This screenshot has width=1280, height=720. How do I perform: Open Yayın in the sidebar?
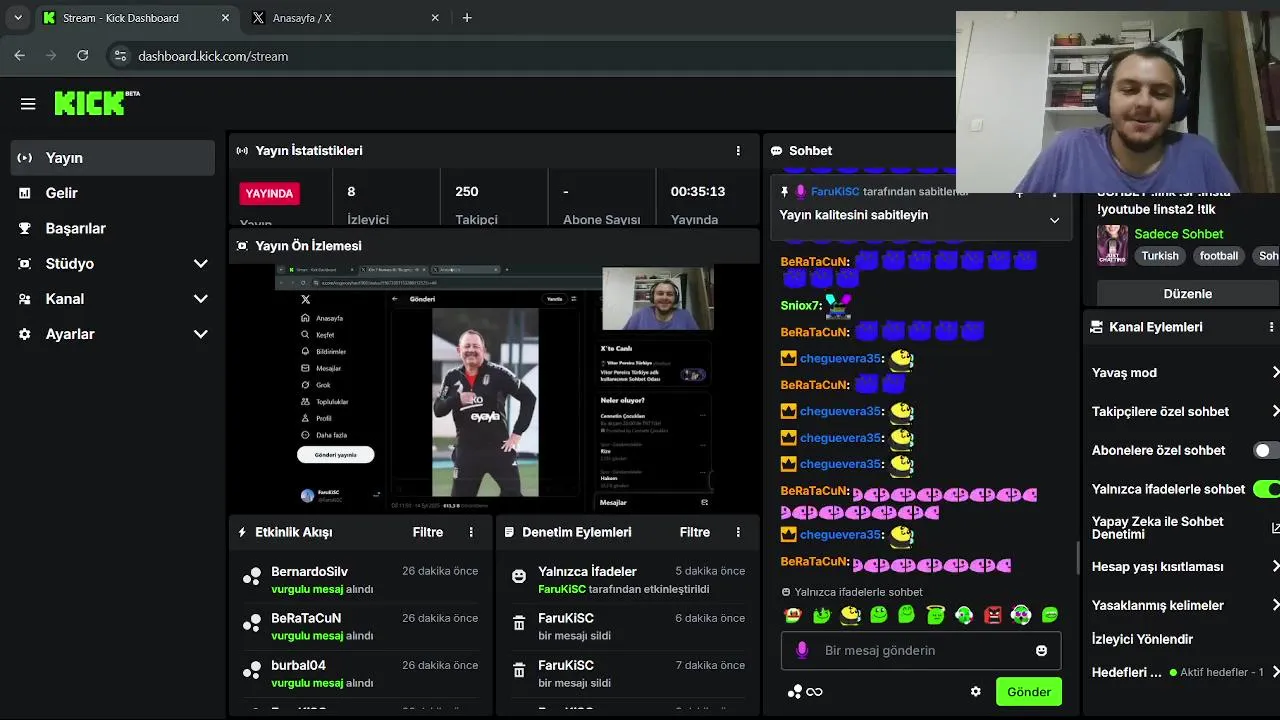tap(113, 158)
